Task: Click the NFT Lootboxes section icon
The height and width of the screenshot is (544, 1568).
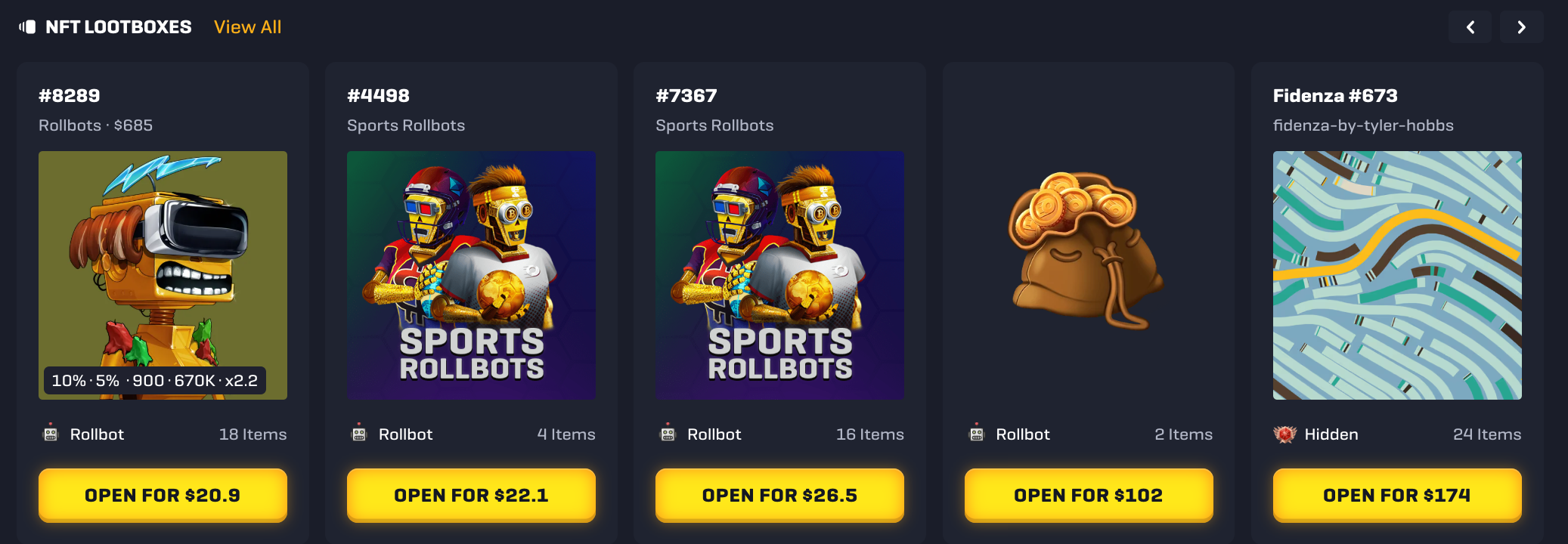Action: (x=27, y=27)
